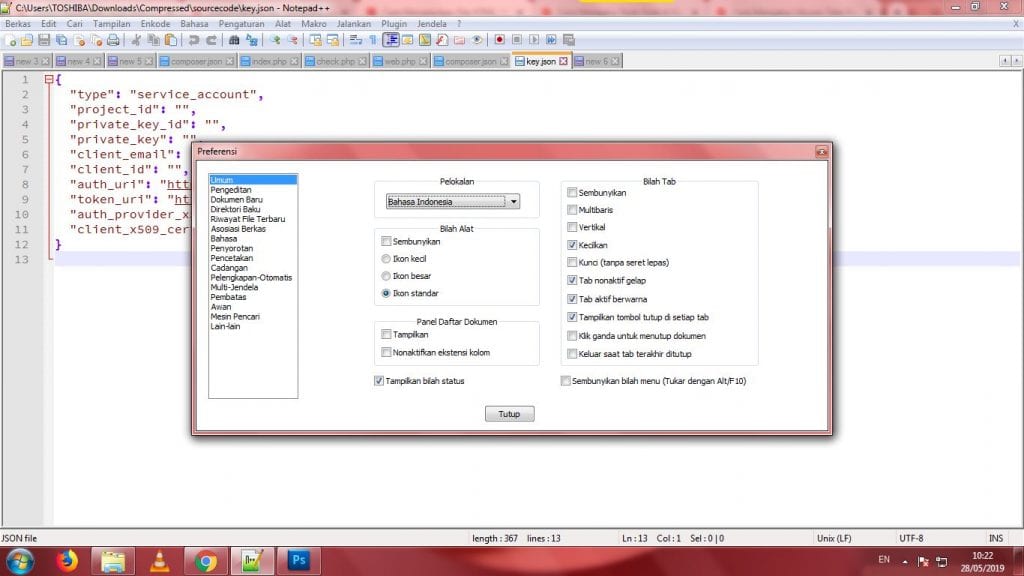Click the Replace toolbar icon
The height and width of the screenshot is (576, 1024).
251,40
